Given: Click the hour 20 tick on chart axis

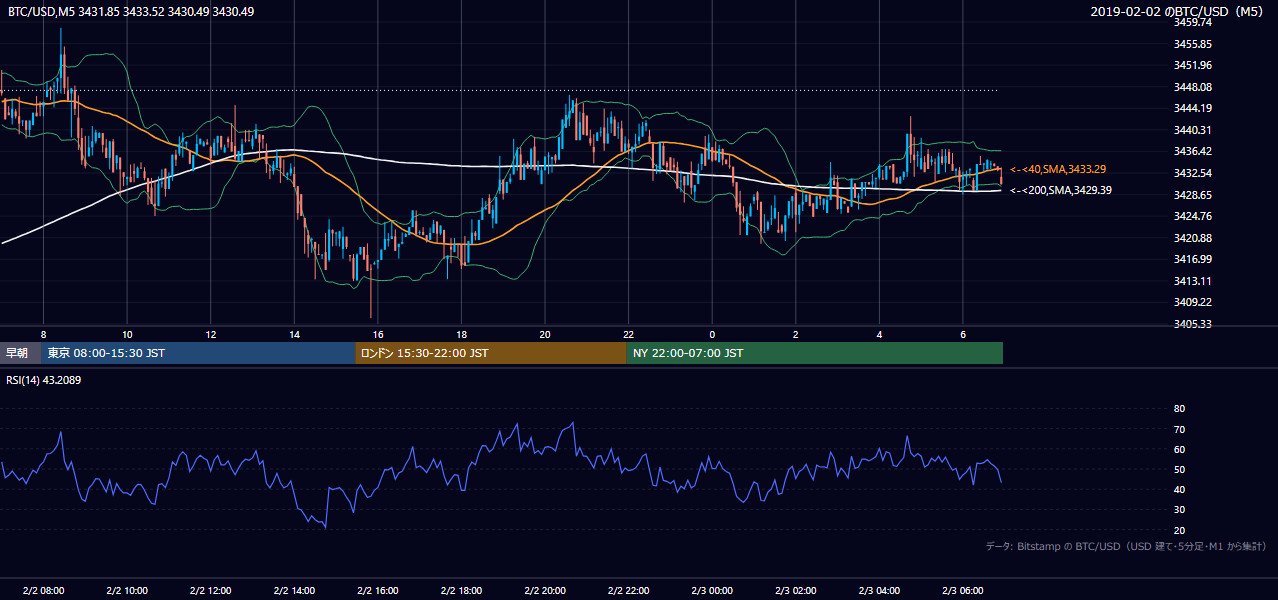Looking at the screenshot, I should 545,333.
